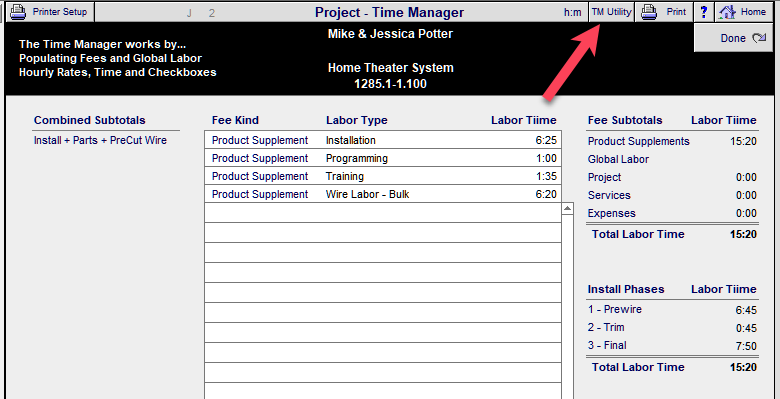
Task: Click the house icon in the Home button
Action: [x=727, y=12]
